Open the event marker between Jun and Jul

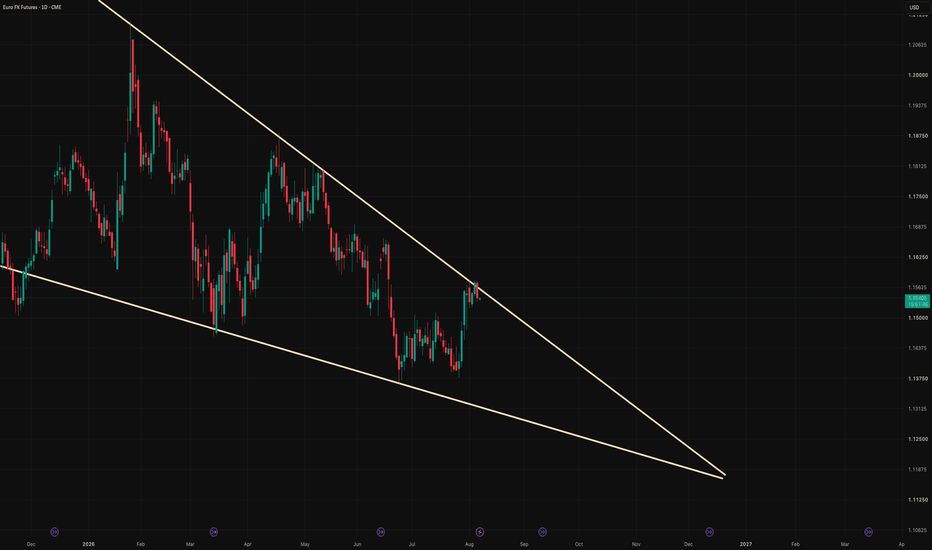point(381,532)
